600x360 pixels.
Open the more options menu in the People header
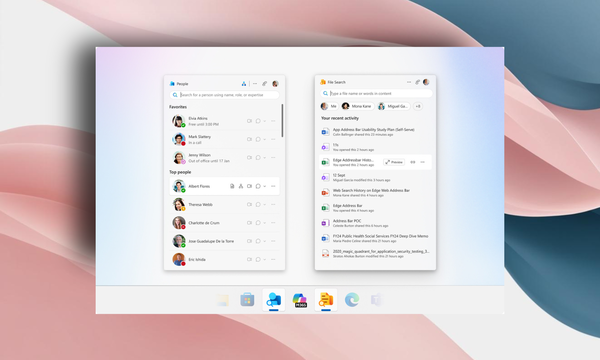[255, 84]
